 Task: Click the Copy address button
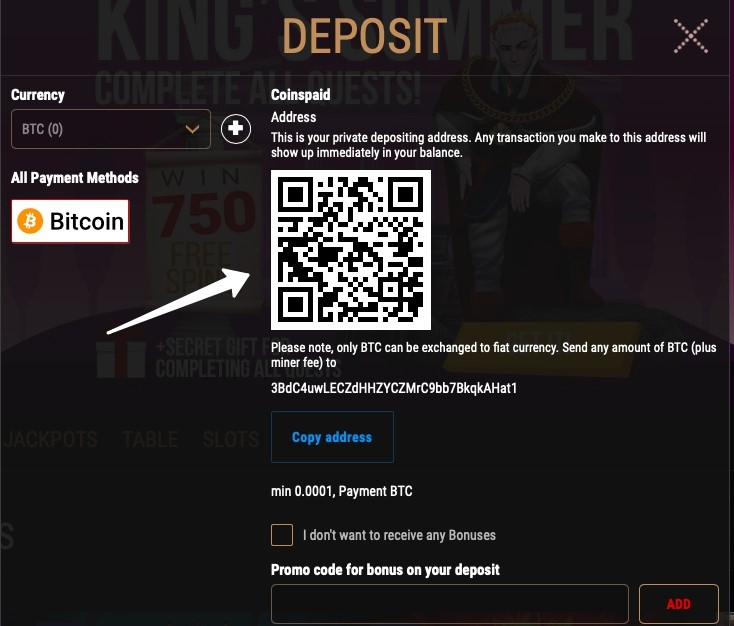pos(332,437)
